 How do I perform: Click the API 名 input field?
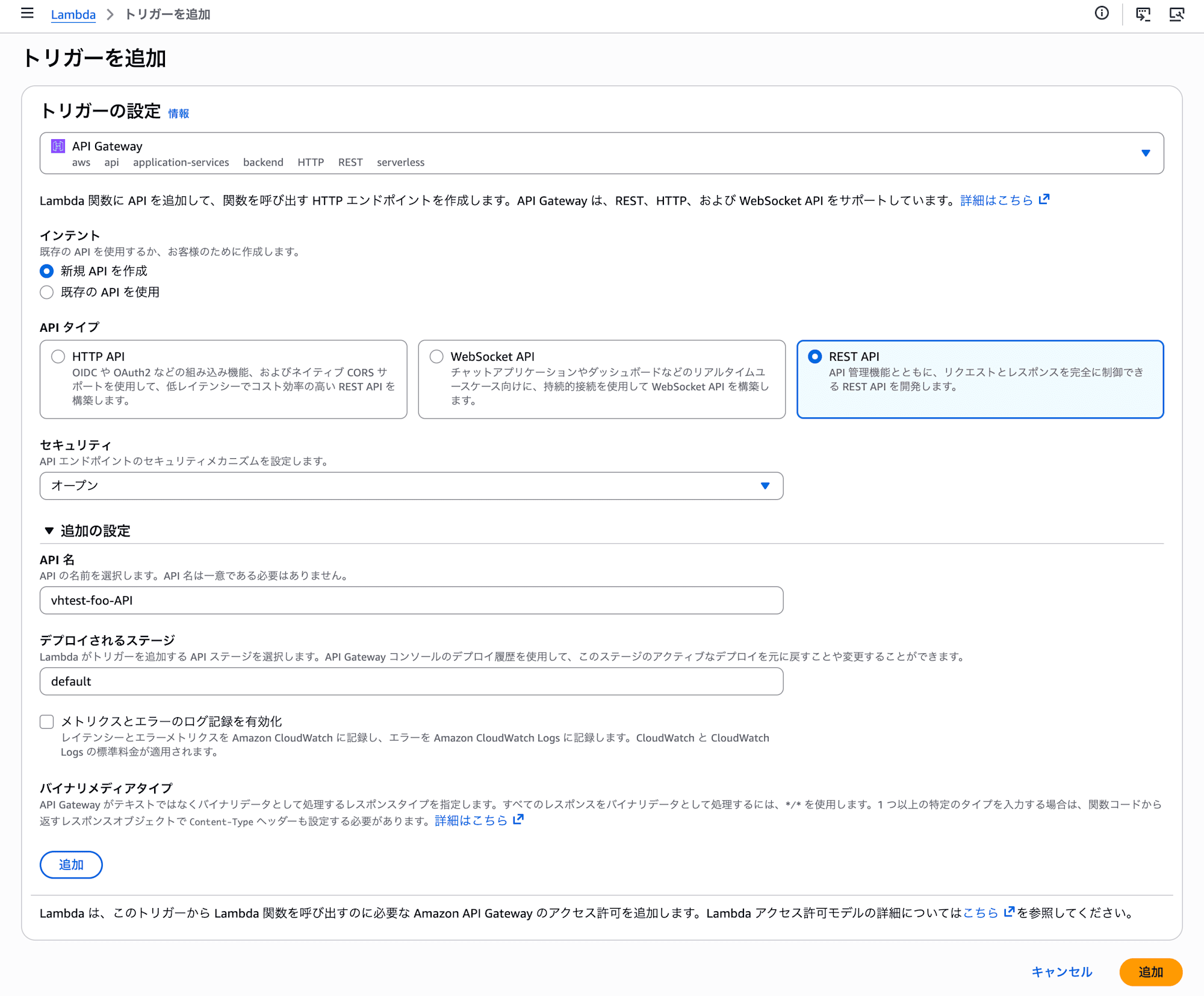point(412,600)
